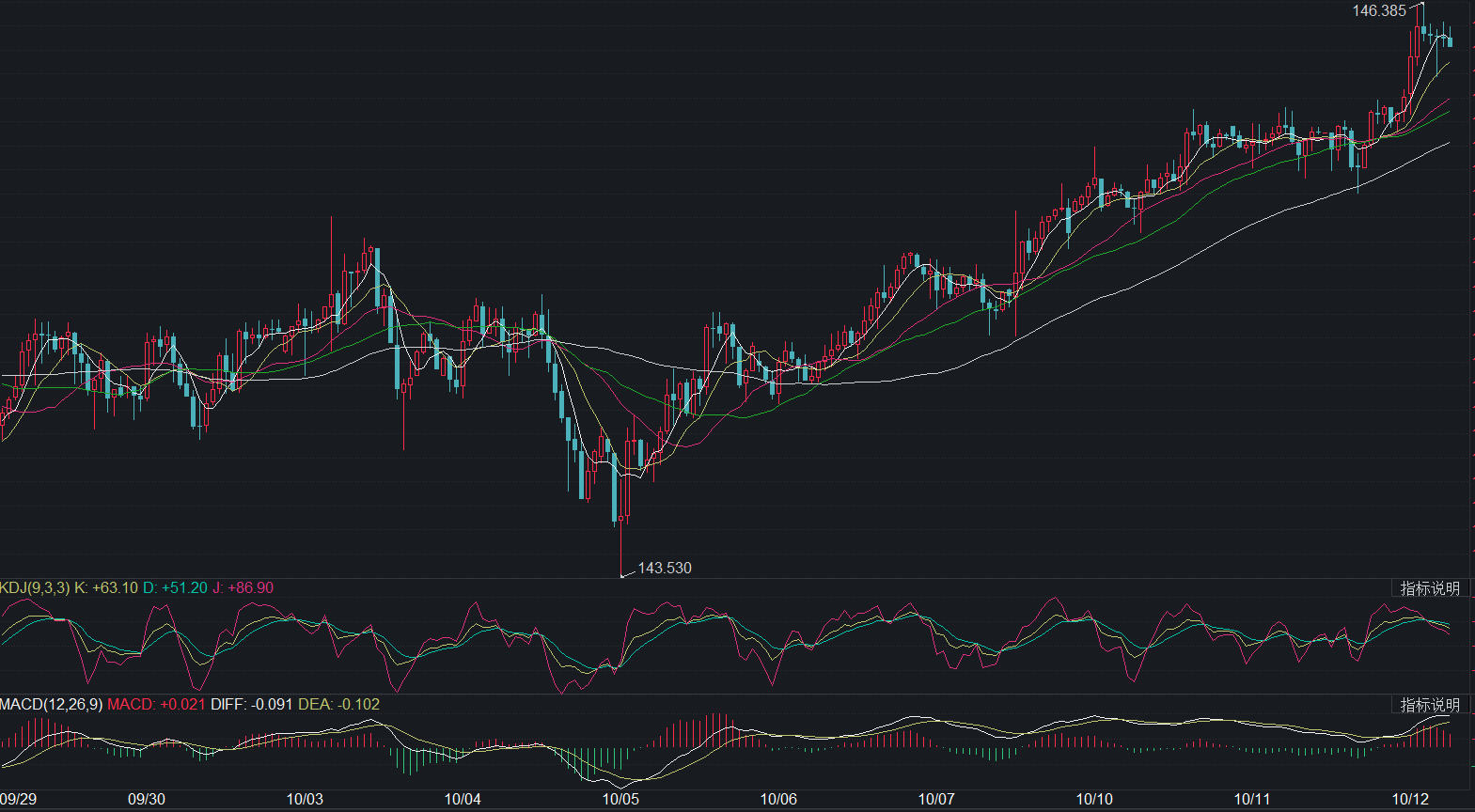The width and height of the screenshot is (1475, 812).
Task: Click the J: +86.90 value
Action: click(x=243, y=588)
